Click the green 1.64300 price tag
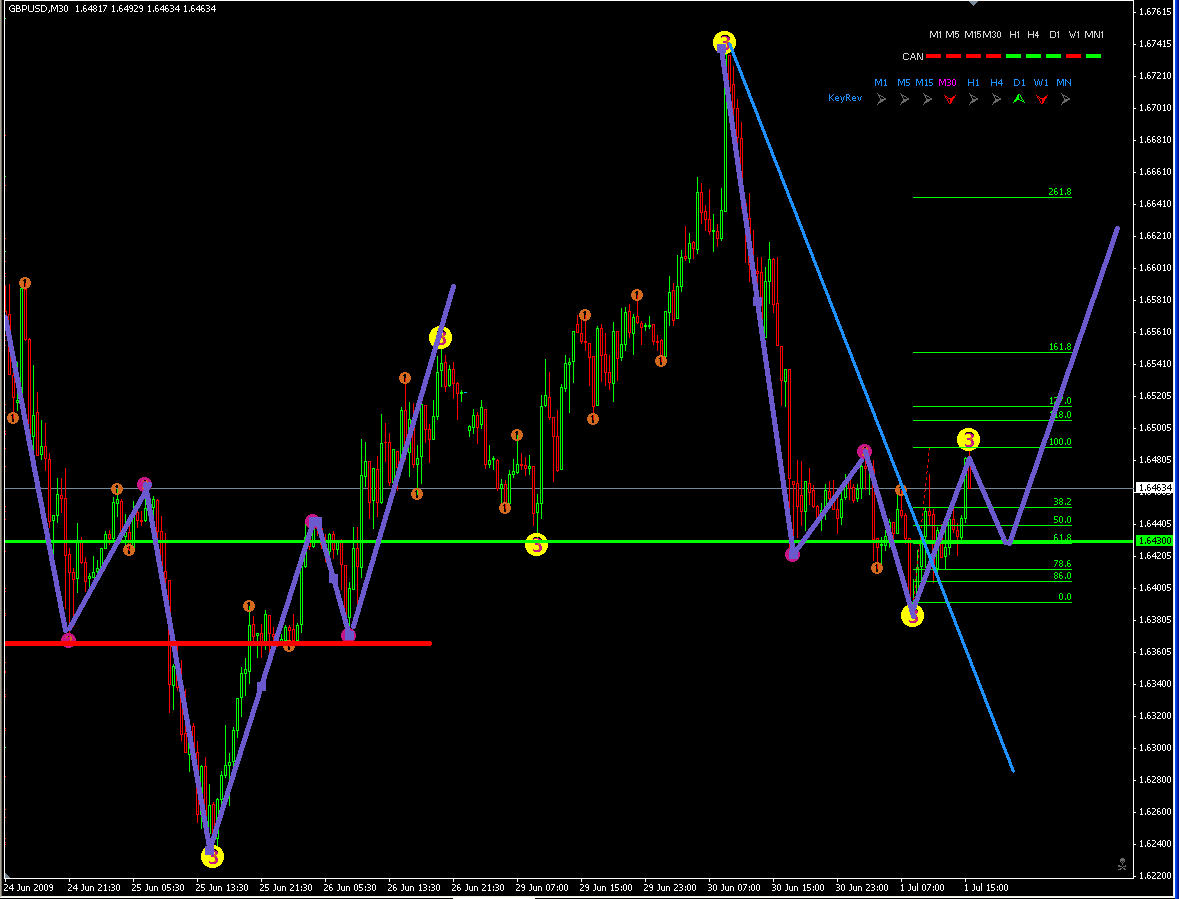 [1154, 541]
